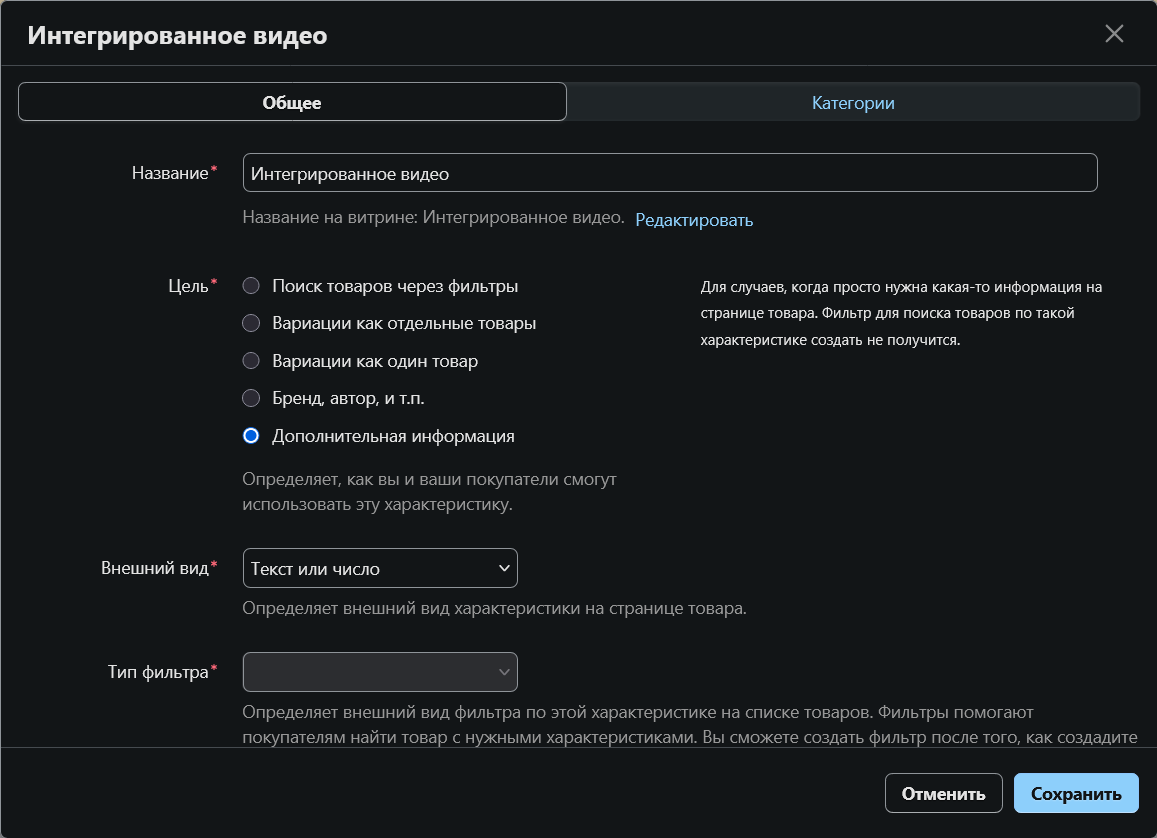Click the Название field label
Image resolution: width=1157 pixels, height=838 pixels.
coord(170,173)
